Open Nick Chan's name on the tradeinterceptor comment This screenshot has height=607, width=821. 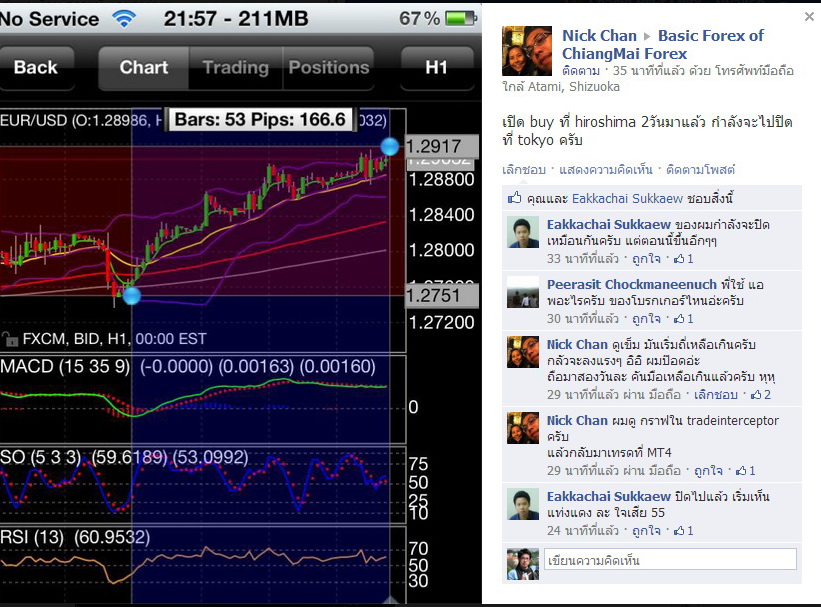(578, 421)
